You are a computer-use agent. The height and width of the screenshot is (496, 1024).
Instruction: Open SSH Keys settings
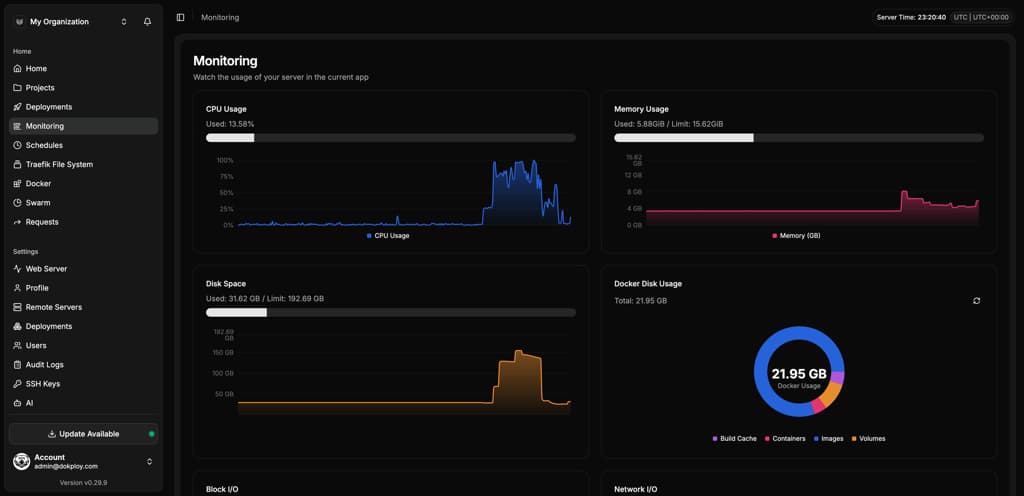(x=84, y=384)
